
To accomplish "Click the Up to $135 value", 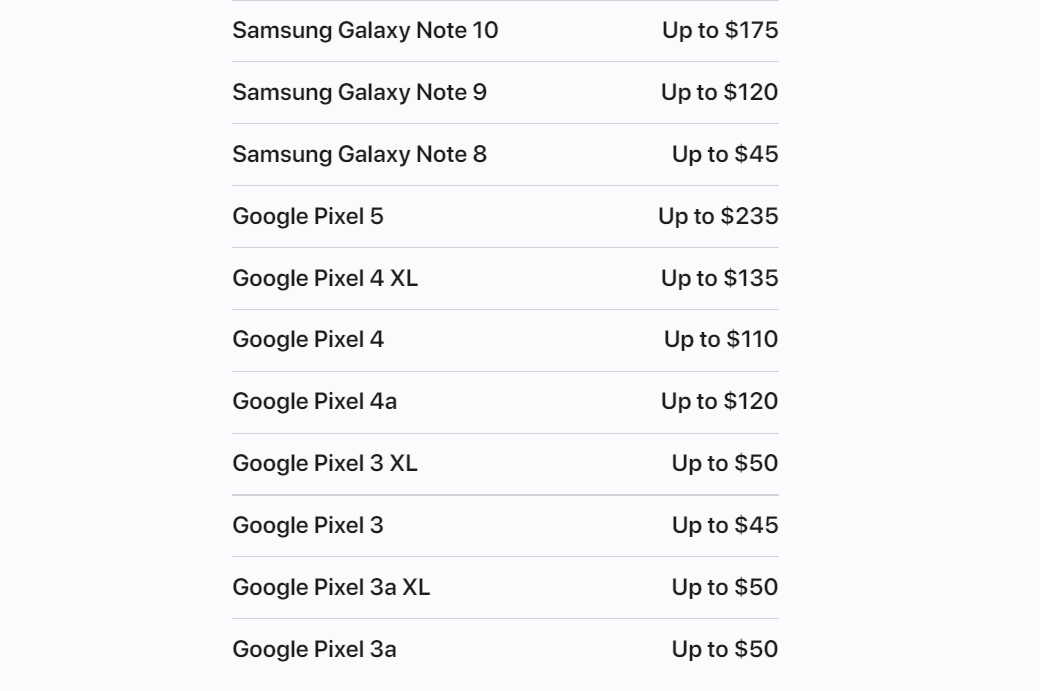I will (x=720, y=278).
